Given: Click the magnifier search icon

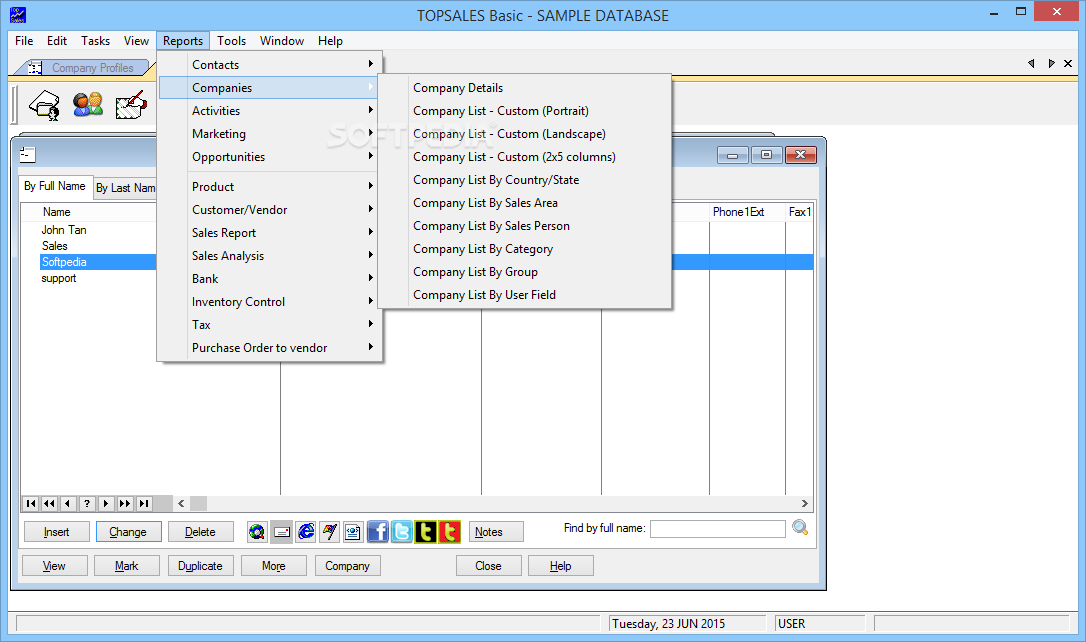Looking at the screenshot, I should click(800, 528).
